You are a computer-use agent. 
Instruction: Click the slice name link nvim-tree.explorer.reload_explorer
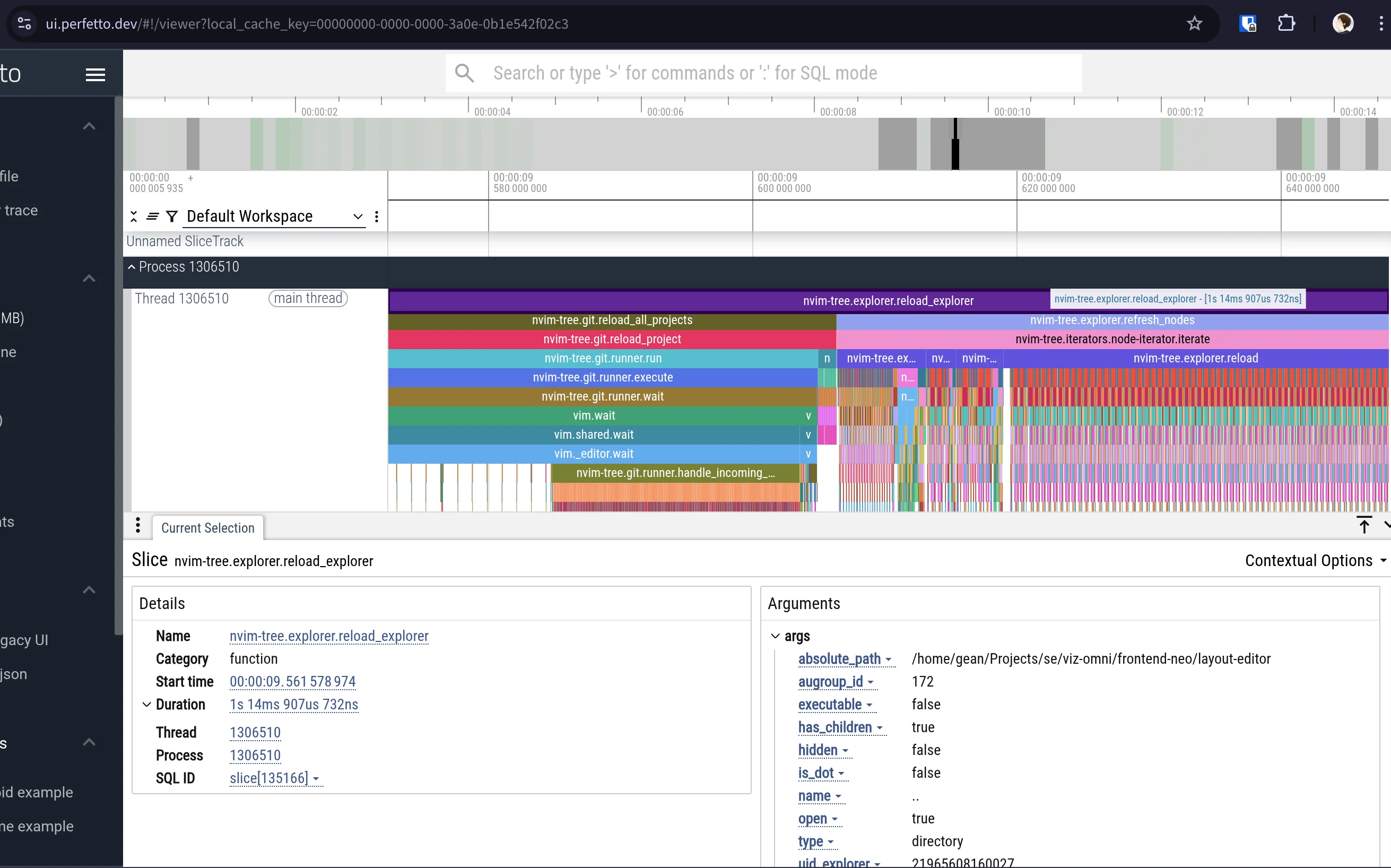click(x=329, y=636)
